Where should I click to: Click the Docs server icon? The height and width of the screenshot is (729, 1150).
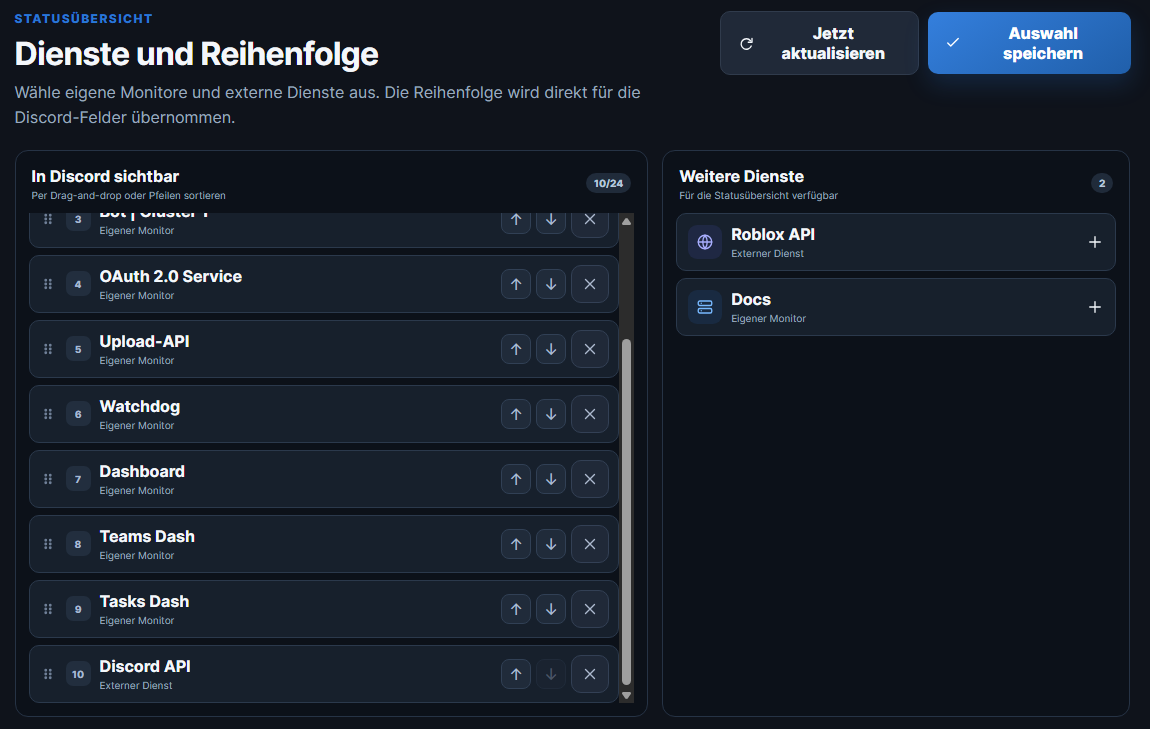(705, 307)
